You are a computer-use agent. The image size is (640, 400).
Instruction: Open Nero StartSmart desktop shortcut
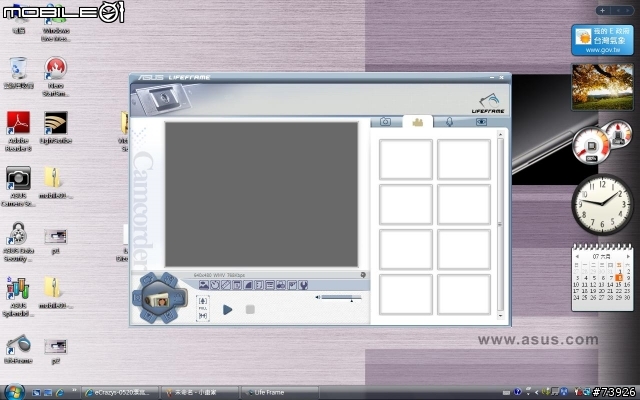[56, 77]
